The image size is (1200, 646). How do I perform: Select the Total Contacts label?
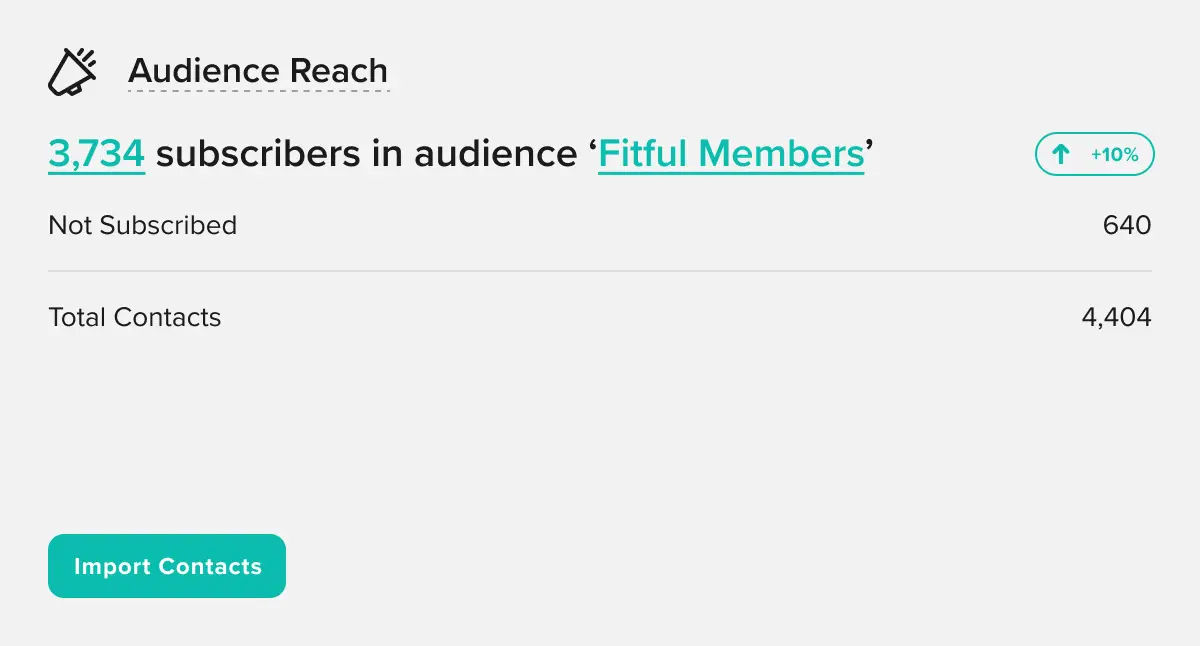pos(135,317)
